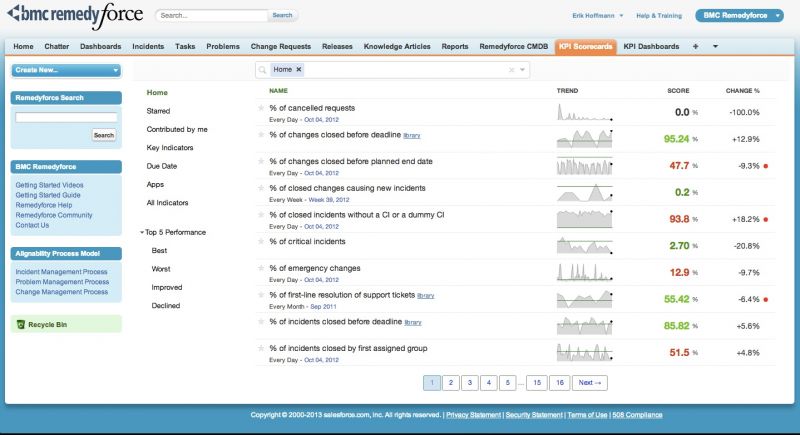The image size is (800, 435).
Task: Click the top global search input
Action: (x=212, y=15)
